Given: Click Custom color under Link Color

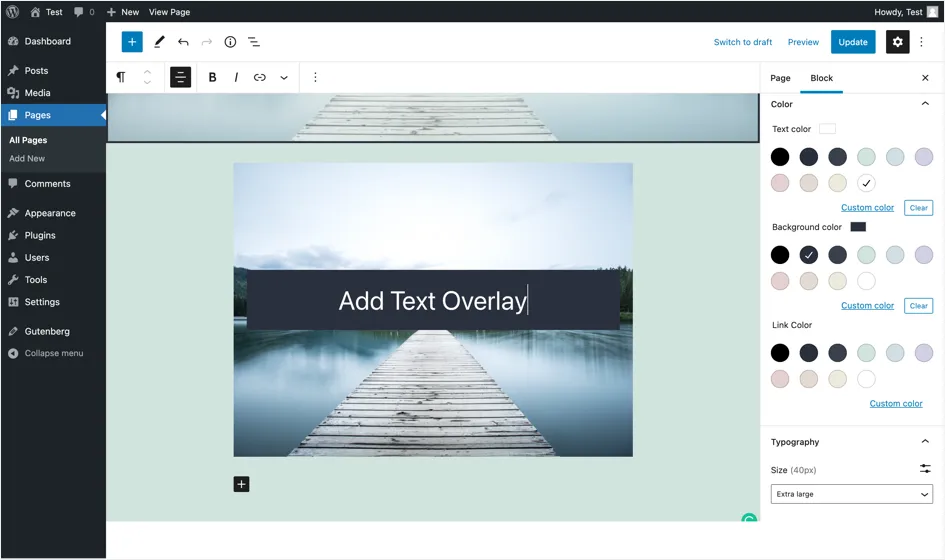Looking at the screenshot, I should [x=896, y=403].
